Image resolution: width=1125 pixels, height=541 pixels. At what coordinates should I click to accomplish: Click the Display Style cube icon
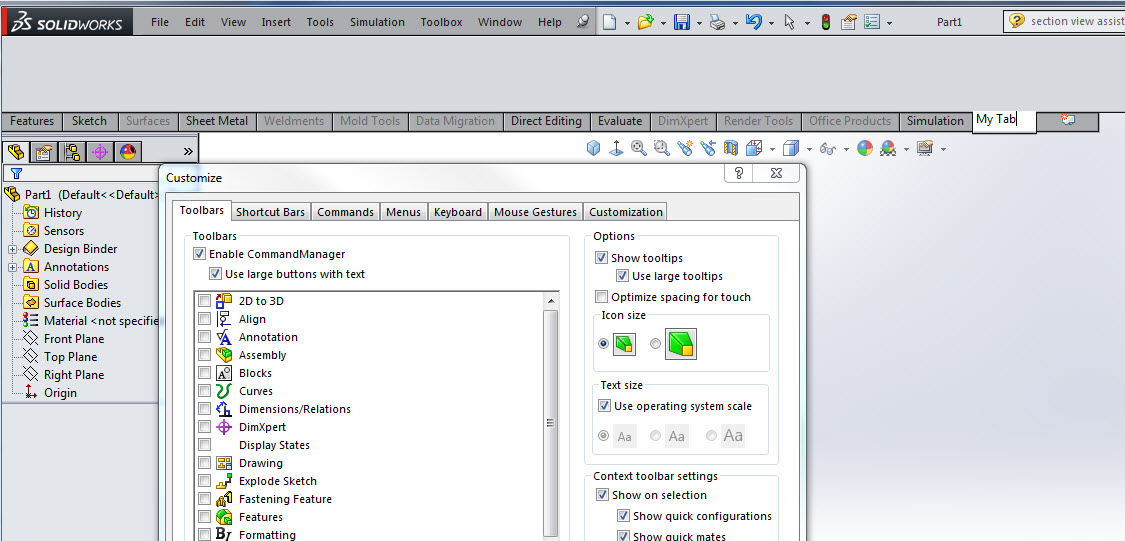(791, 149)
